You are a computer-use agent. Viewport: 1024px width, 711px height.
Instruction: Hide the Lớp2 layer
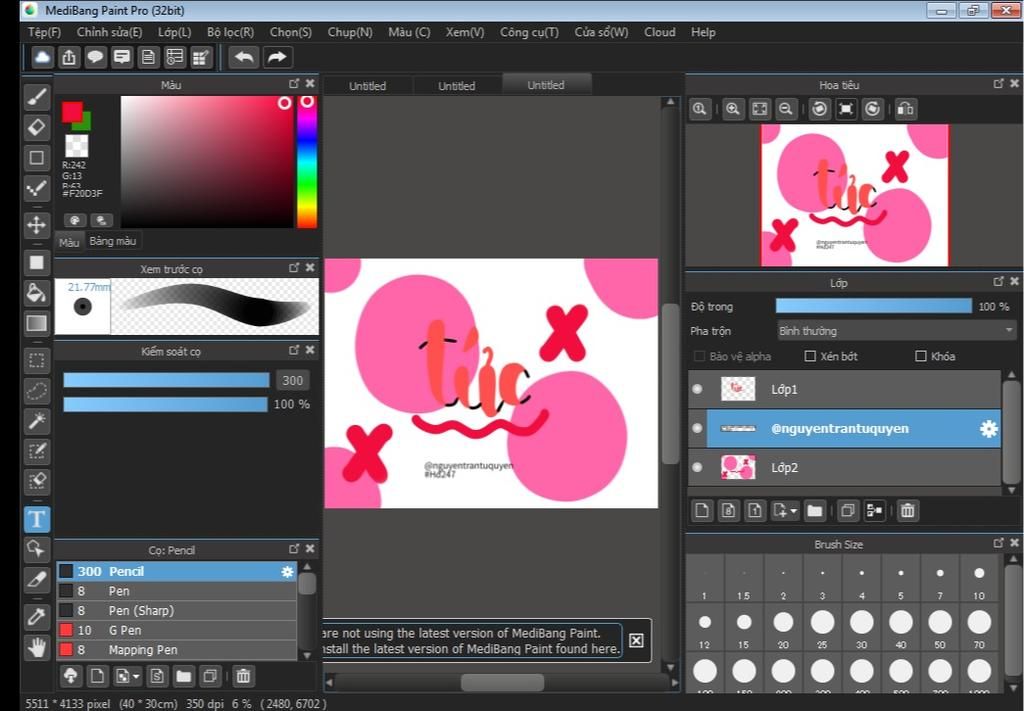click(697, 467)
